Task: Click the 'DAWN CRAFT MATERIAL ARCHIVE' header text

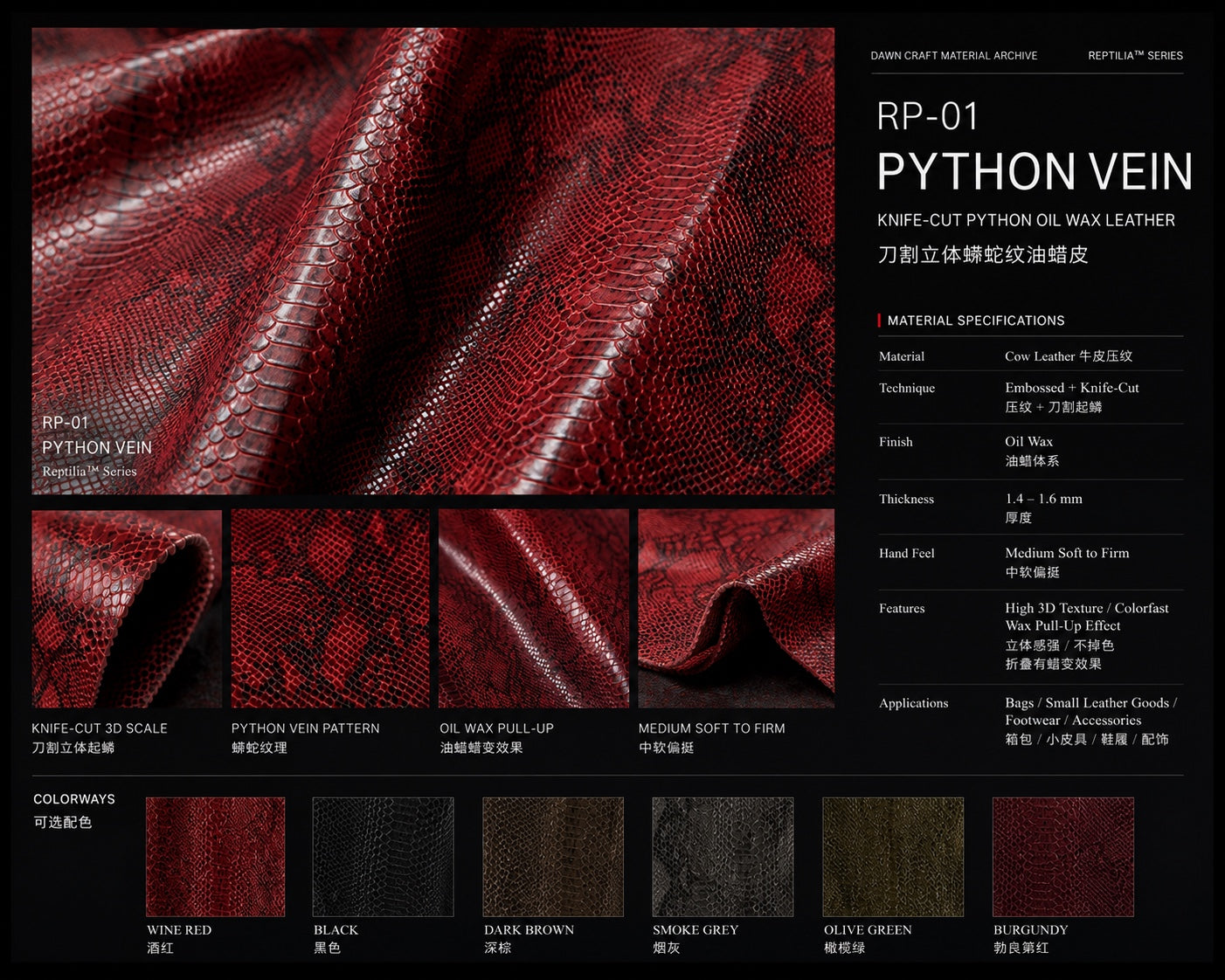Action: pos(954,56)
